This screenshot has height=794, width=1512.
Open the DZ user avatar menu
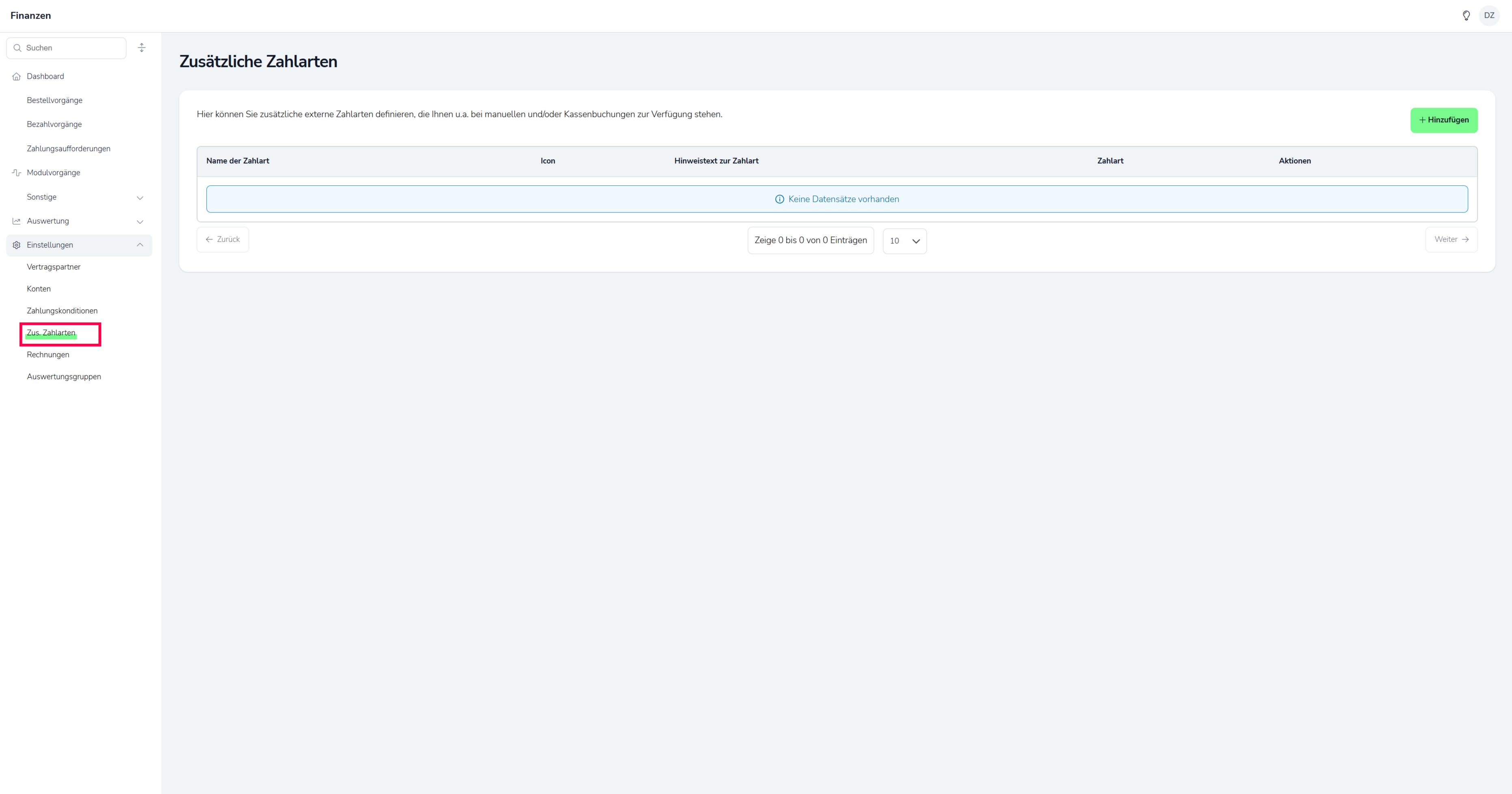[x=1488, y=16]
